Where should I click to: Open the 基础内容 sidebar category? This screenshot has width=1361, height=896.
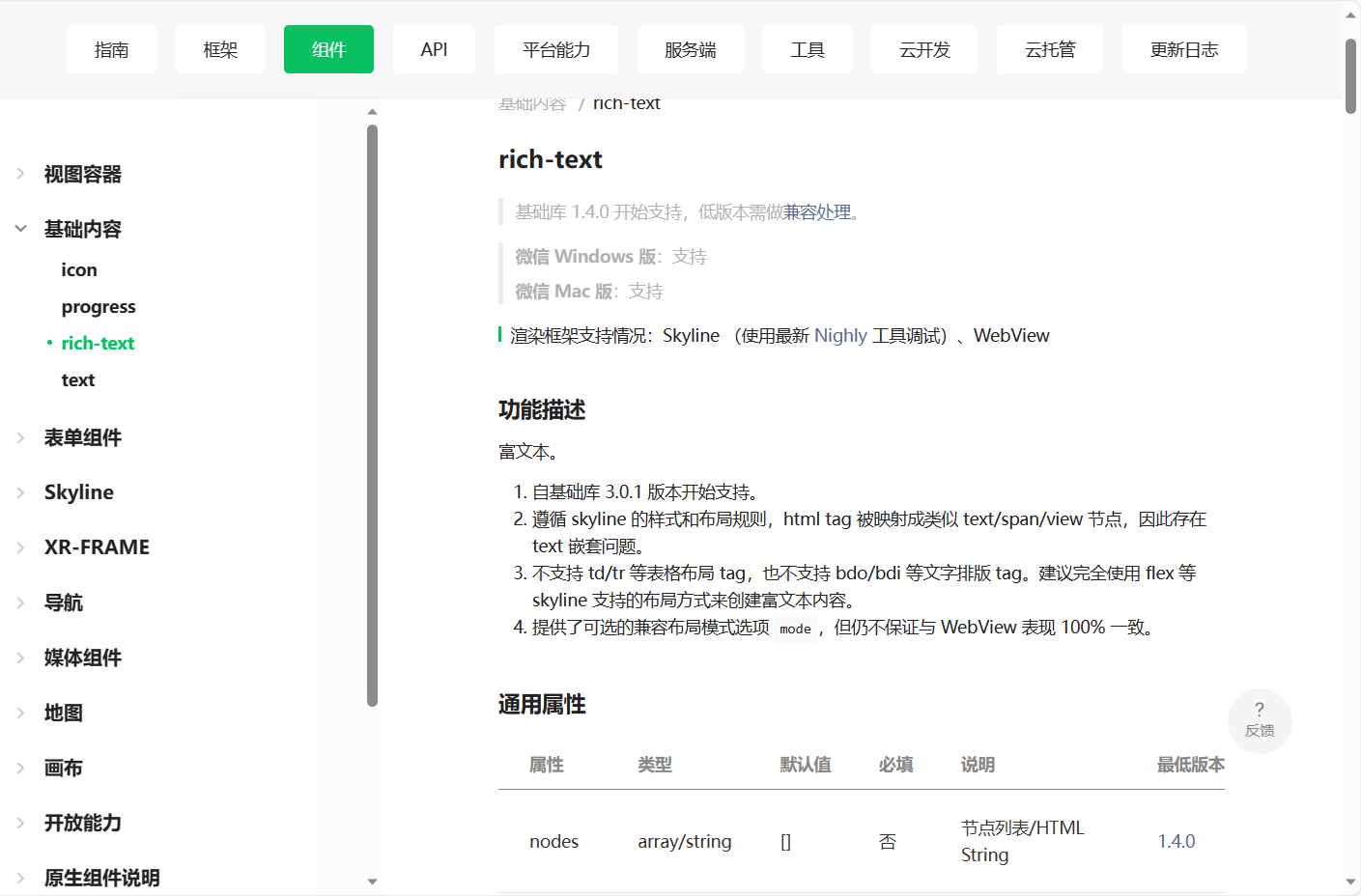(83, 230)
